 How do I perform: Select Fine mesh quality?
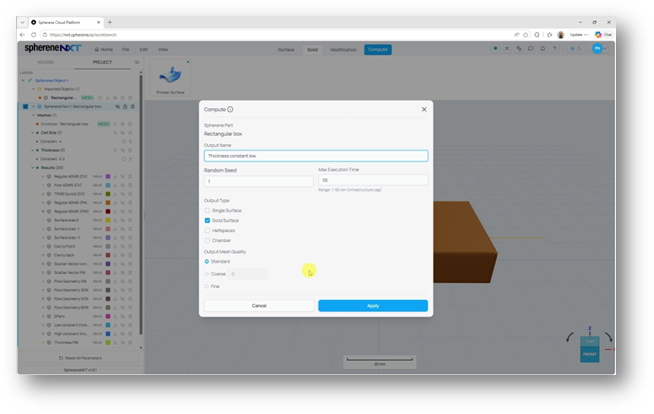(x=207, y=286)
